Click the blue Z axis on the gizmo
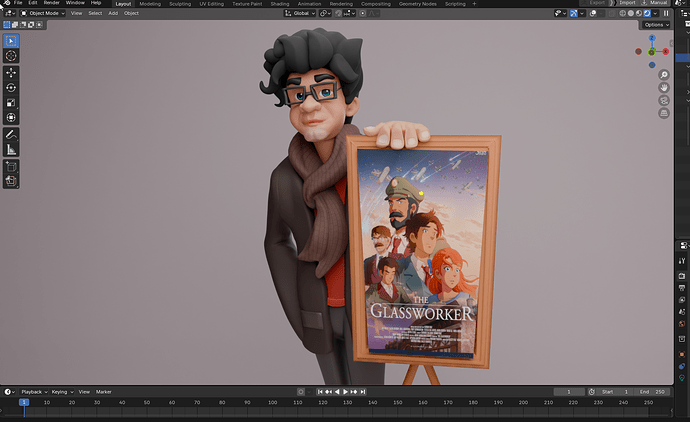The height and width of the screenshot is (422, 690). tap(652, 38)
